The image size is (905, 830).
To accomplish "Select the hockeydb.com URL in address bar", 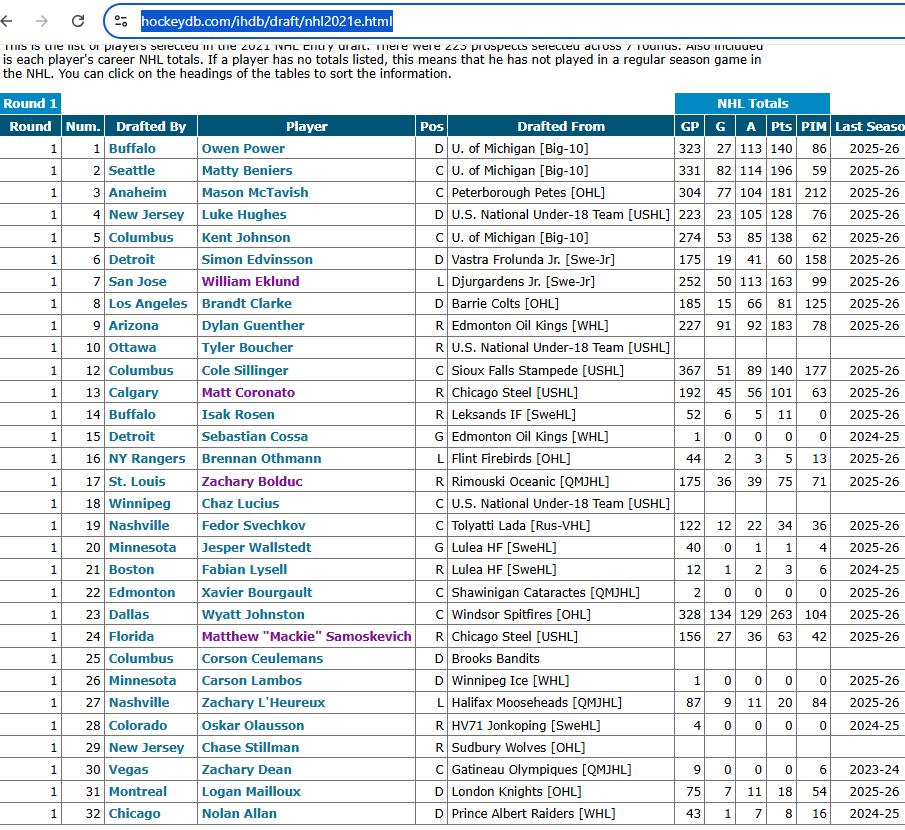I will tap(267, 21).
